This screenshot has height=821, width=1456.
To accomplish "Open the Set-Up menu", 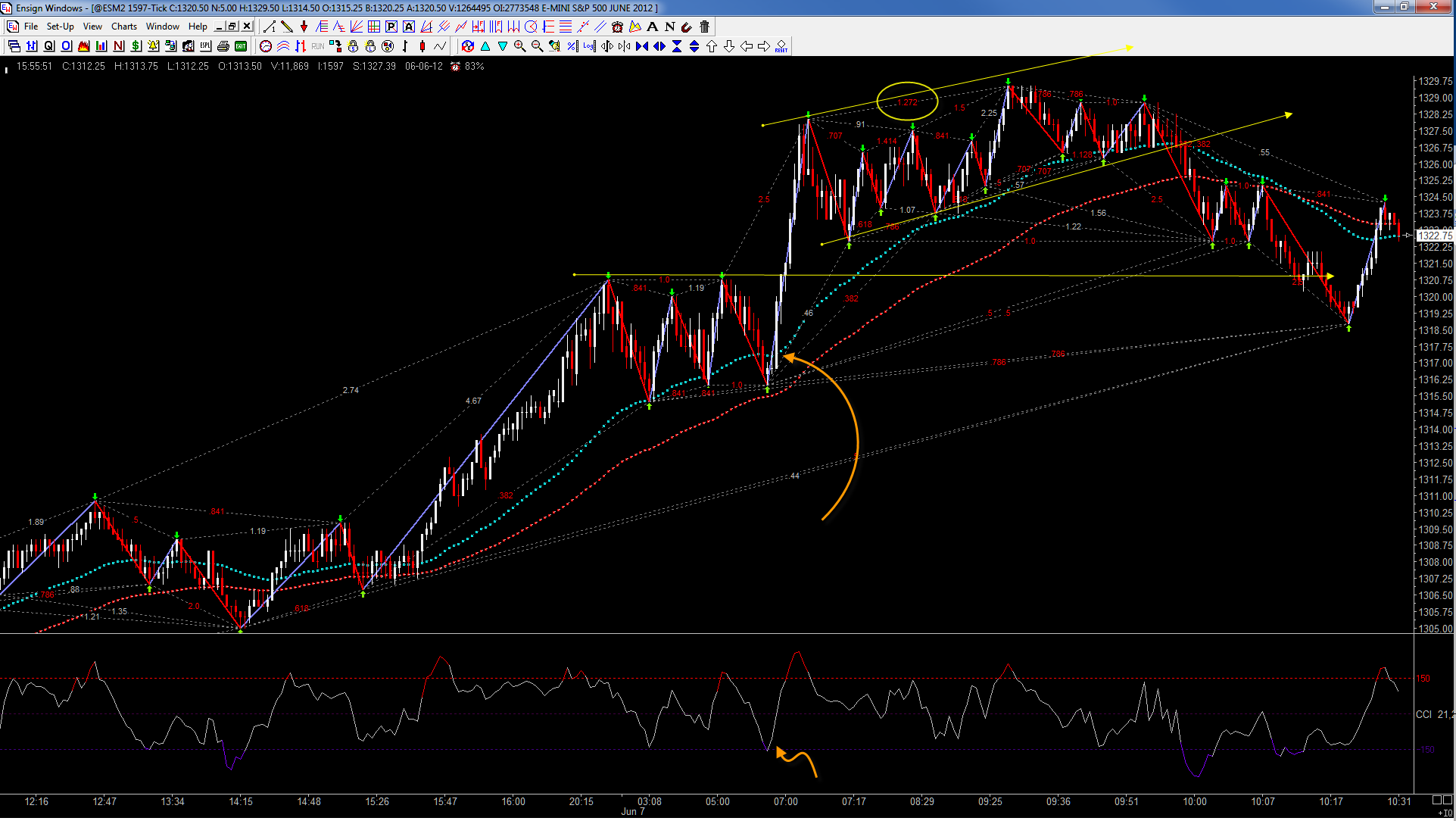I will (61, 27).
